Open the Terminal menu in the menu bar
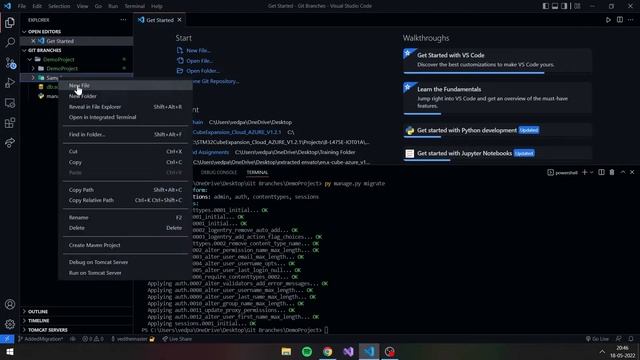This screenshot has height=360, width=640. pos(135,6)
